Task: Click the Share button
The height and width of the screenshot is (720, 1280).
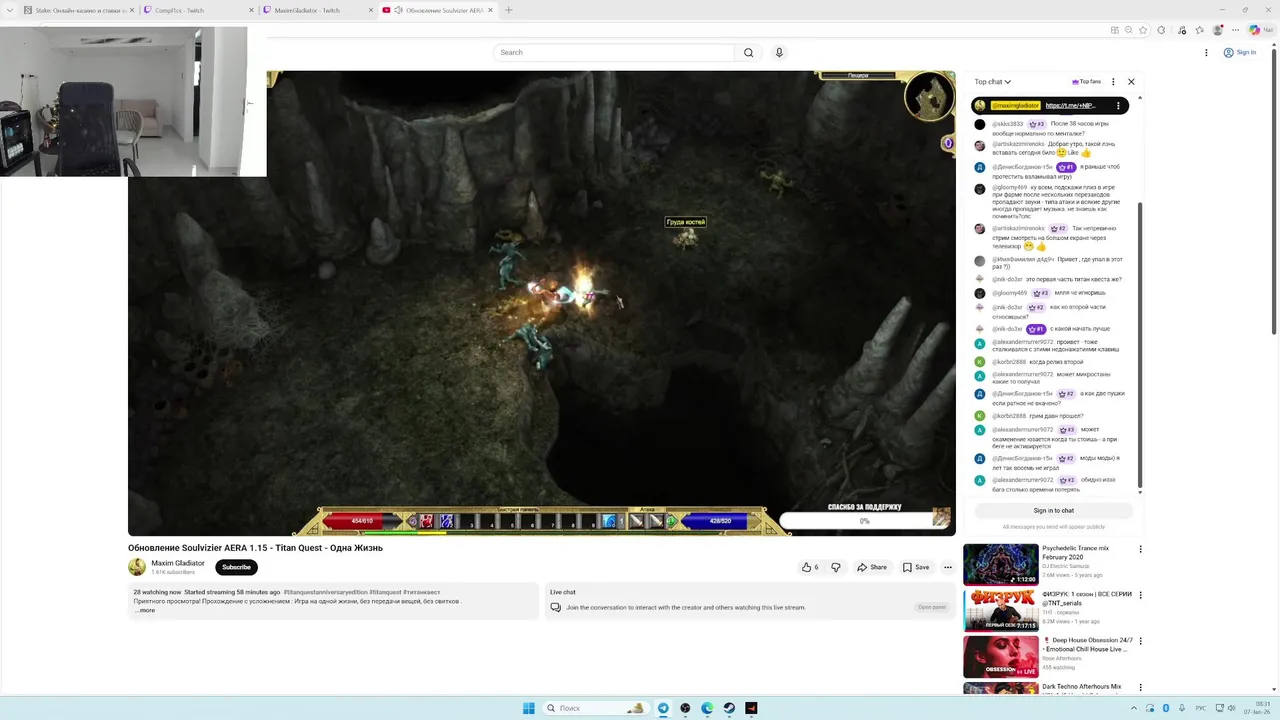Action: (872, 567)
